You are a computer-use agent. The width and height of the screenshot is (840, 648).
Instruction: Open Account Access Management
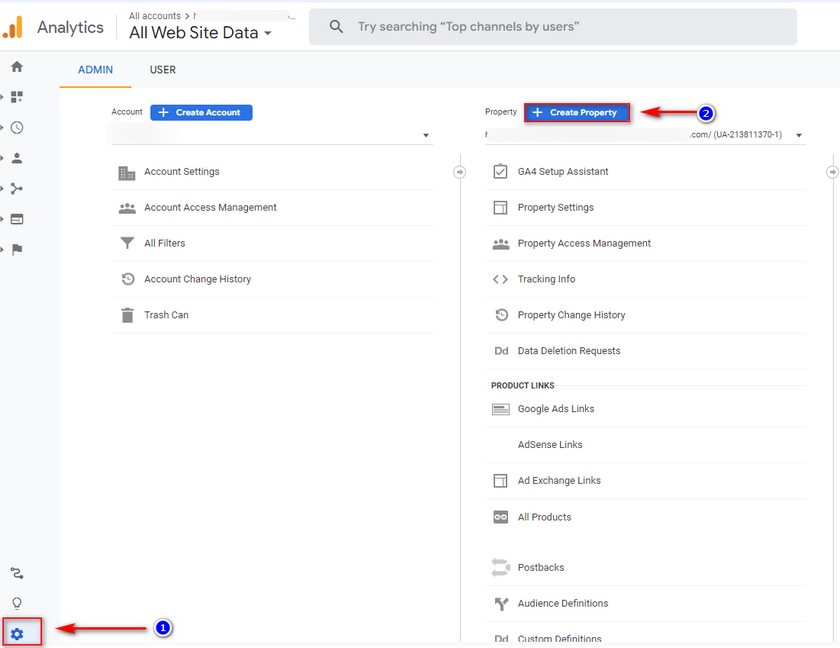tap(210, 207)
